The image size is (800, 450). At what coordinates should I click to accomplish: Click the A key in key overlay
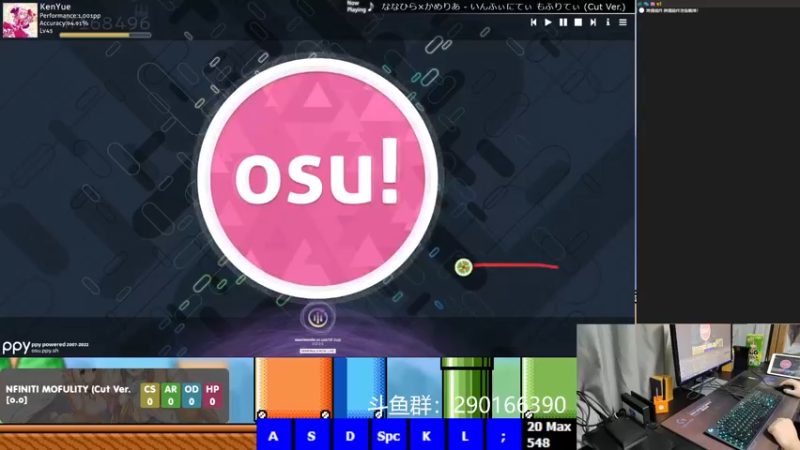pyautogui.click(x=273, y=436)
